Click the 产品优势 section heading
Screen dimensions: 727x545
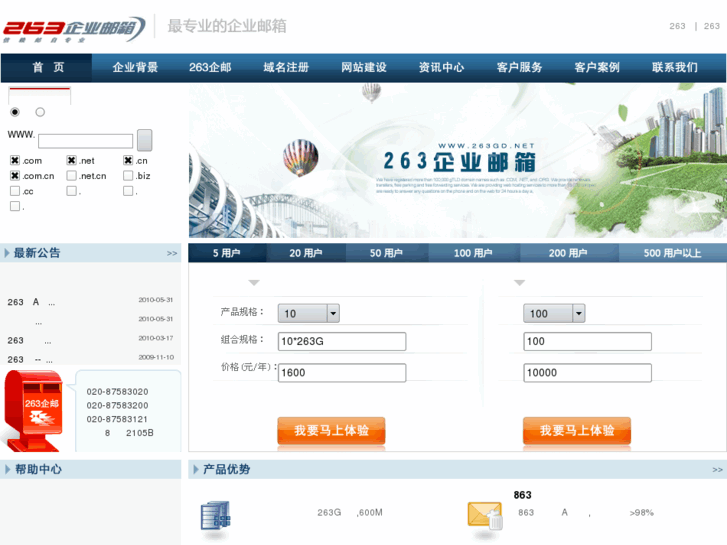tap(226, 469)
